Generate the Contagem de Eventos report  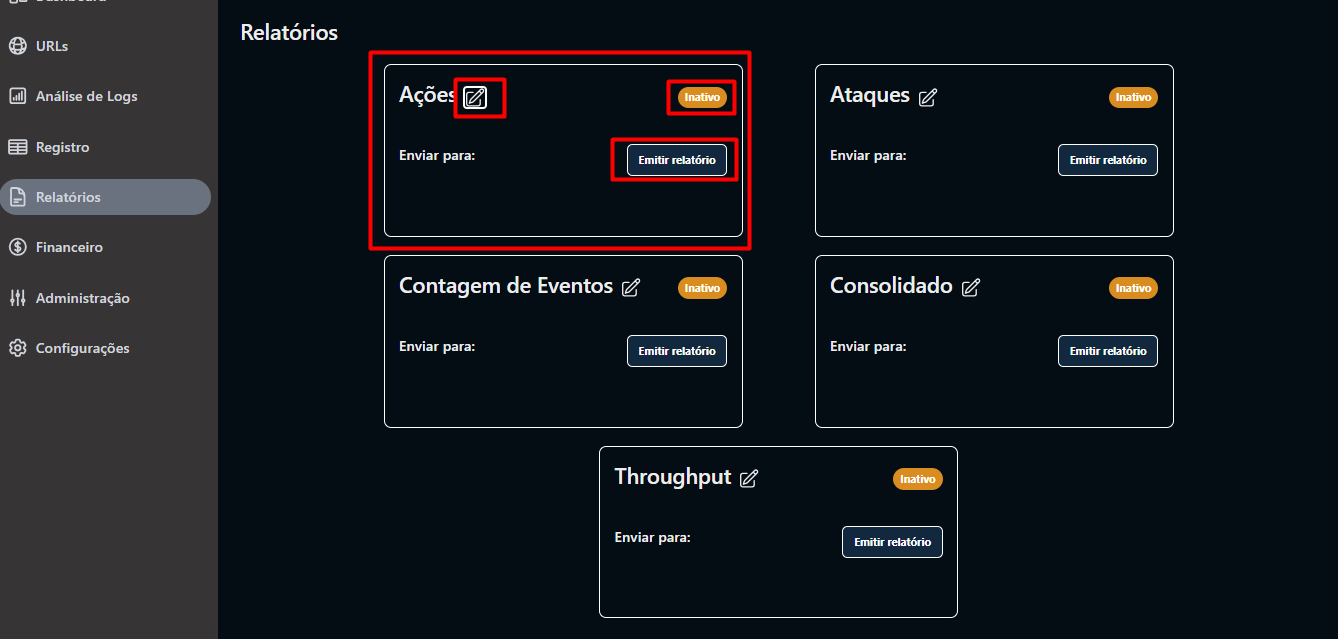point(677,351)
